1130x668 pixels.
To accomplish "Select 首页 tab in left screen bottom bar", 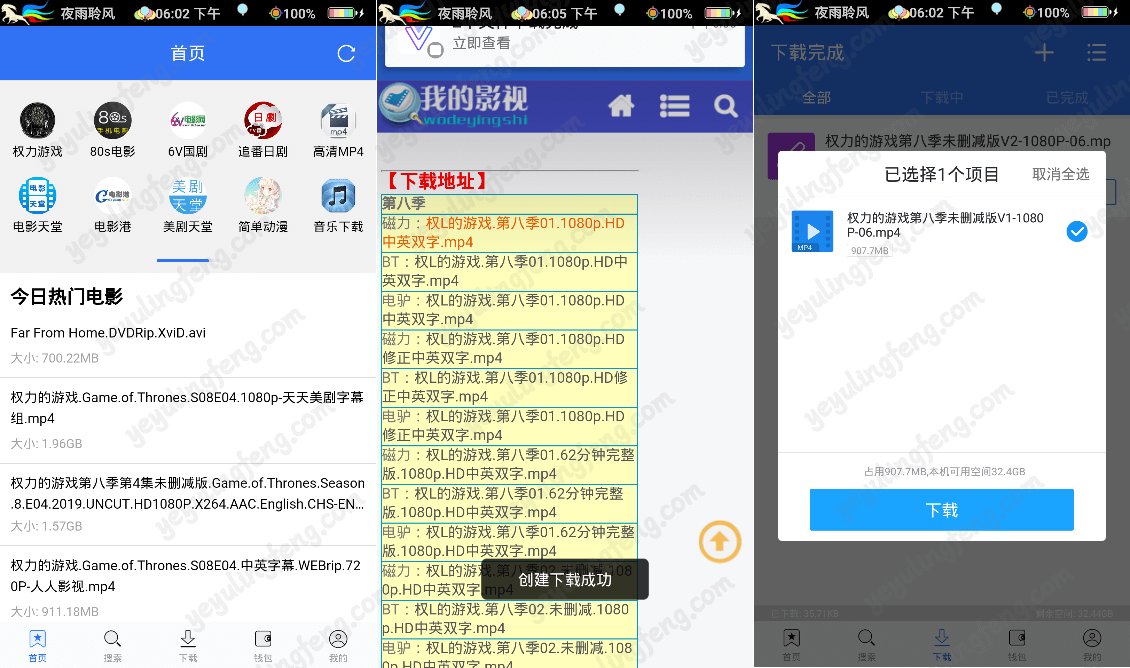I will click(37, 646).
